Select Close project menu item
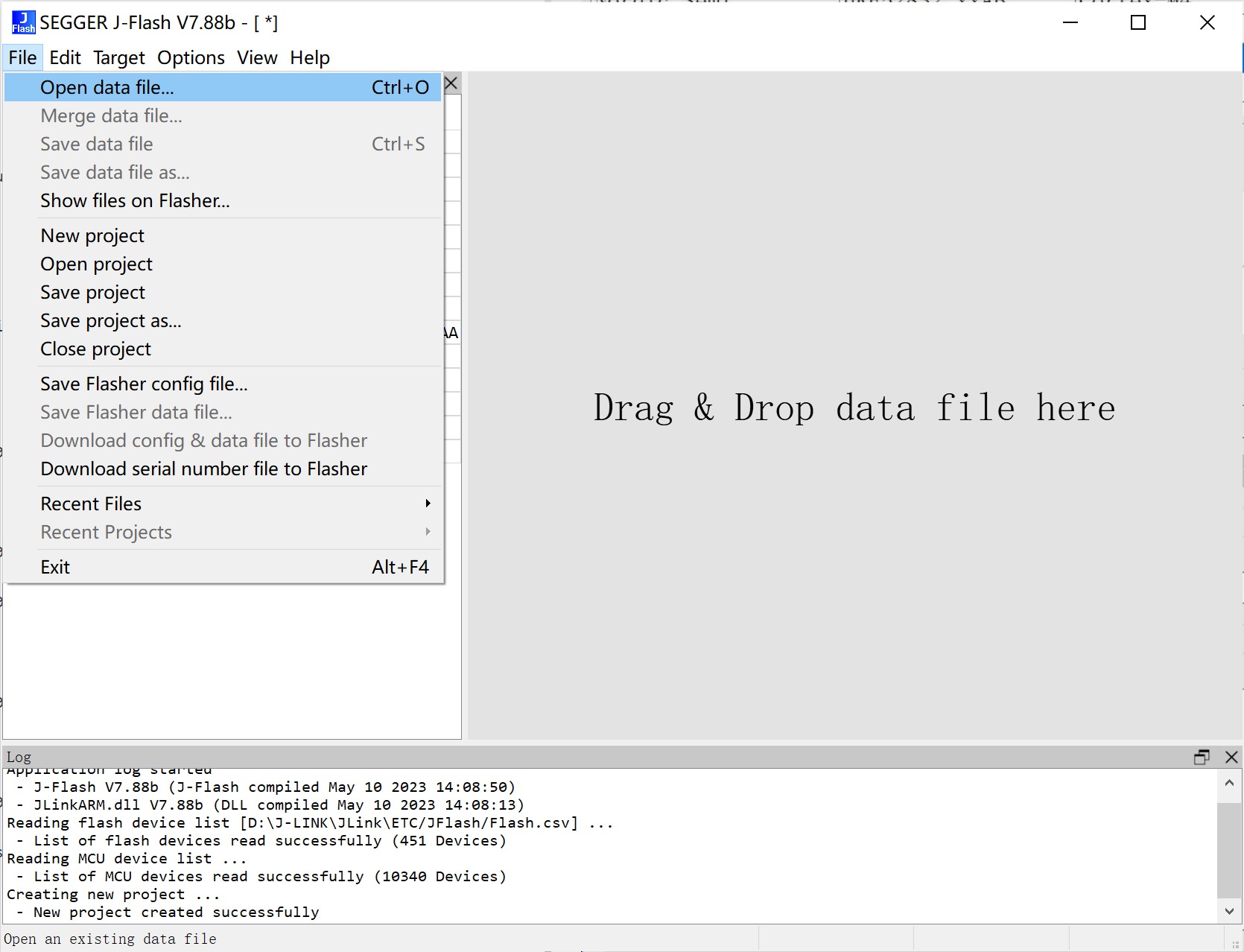1244x952 pixels. click(x=223, y=349)
